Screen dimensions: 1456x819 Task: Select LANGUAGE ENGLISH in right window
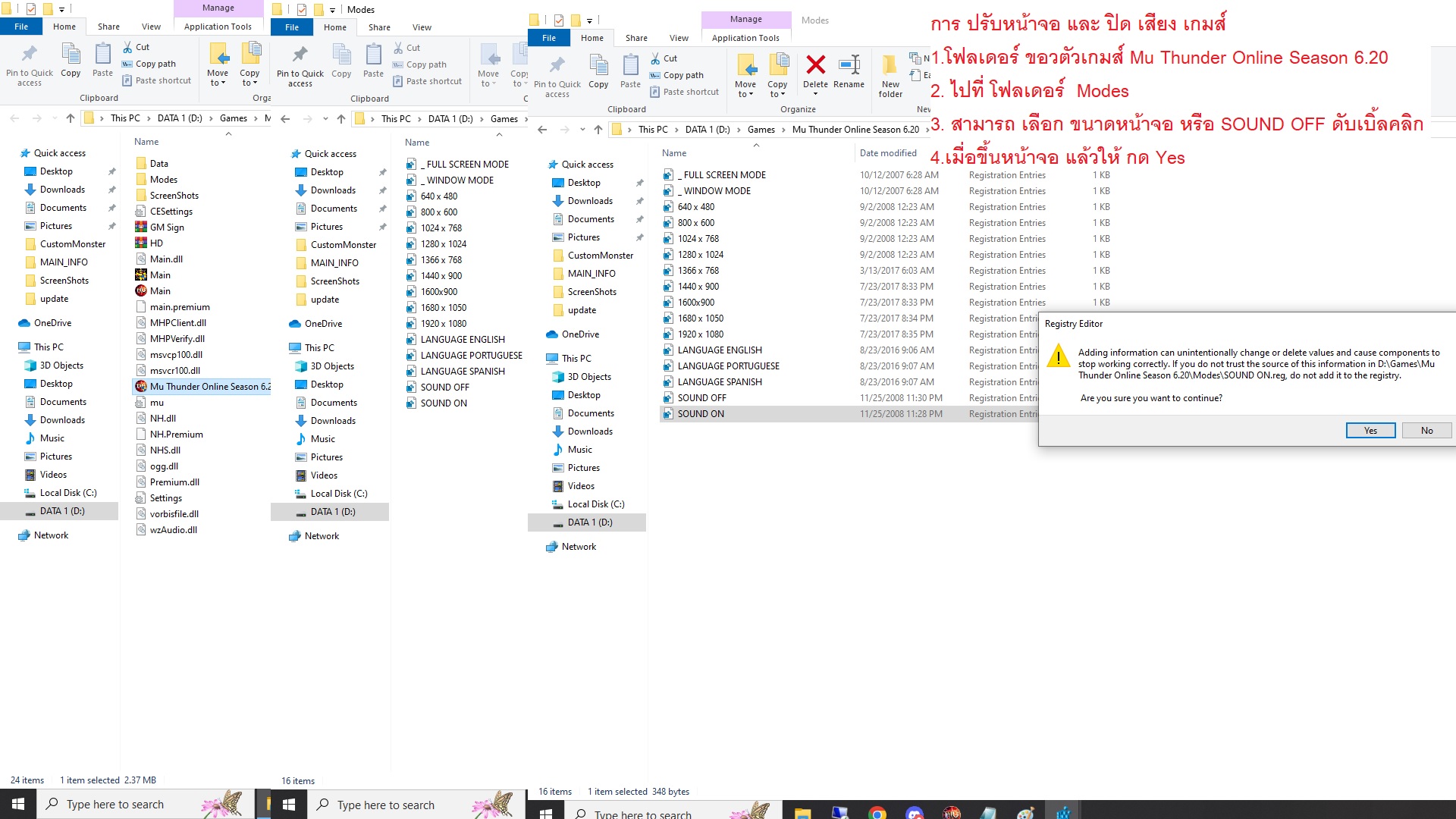click(720, 350)
